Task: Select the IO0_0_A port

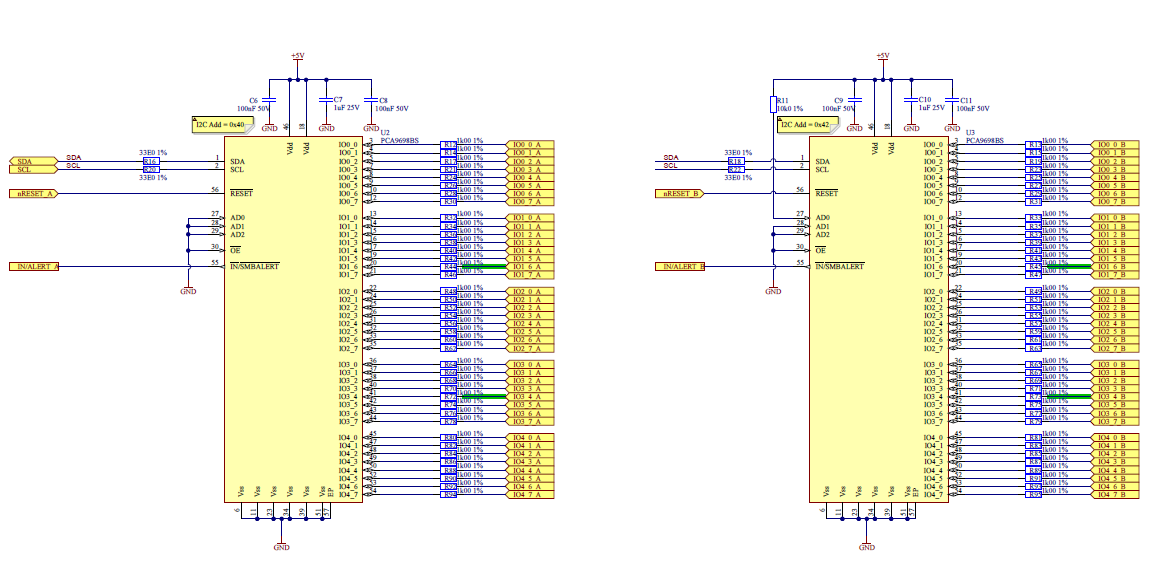Action: [x=530, y=145]
